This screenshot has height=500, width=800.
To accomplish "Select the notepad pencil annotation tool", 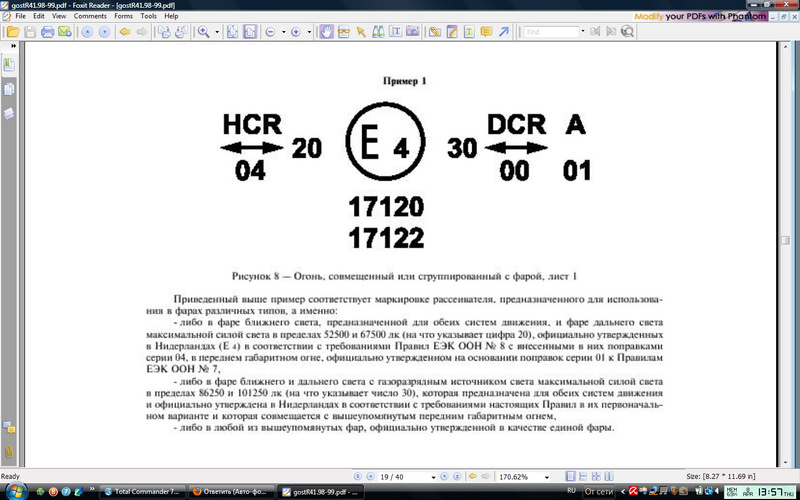I will [x=452, y=32].
